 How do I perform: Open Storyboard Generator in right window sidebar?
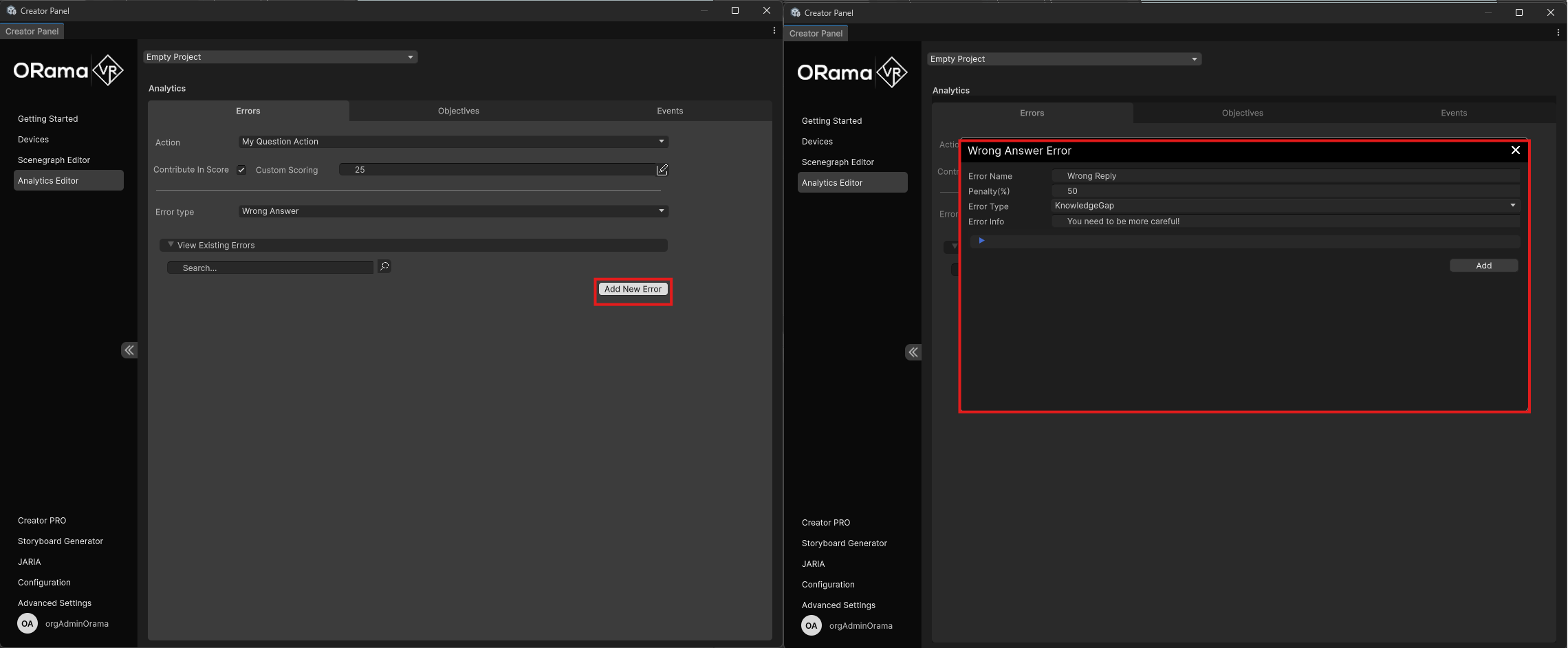[845, 543]
